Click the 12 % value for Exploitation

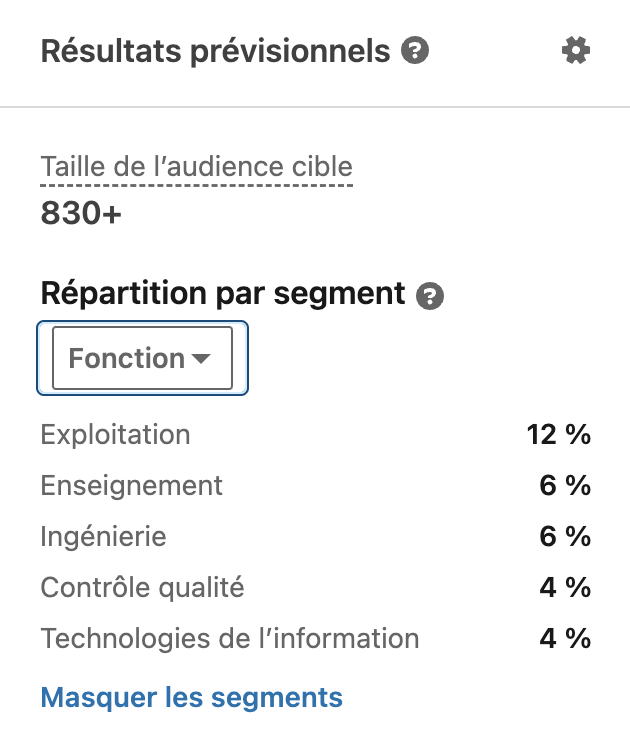pyautogui.click(x=559, y=435)
